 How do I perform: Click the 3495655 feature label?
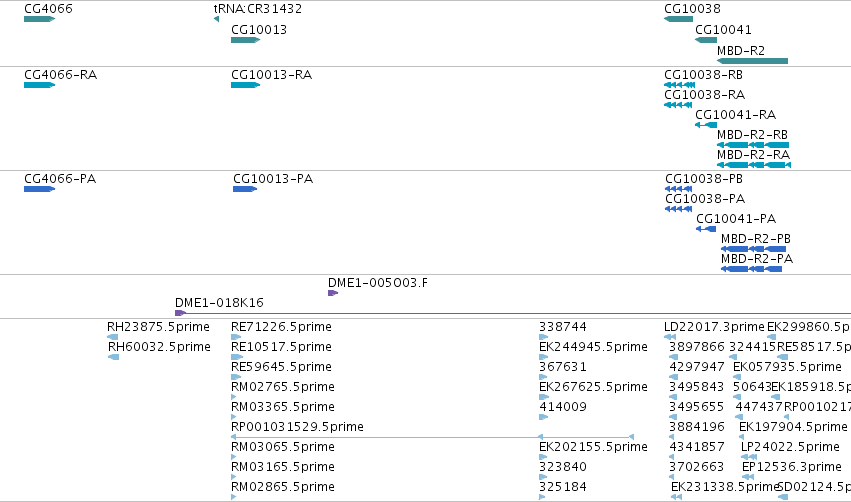click(x=697, y=408)
